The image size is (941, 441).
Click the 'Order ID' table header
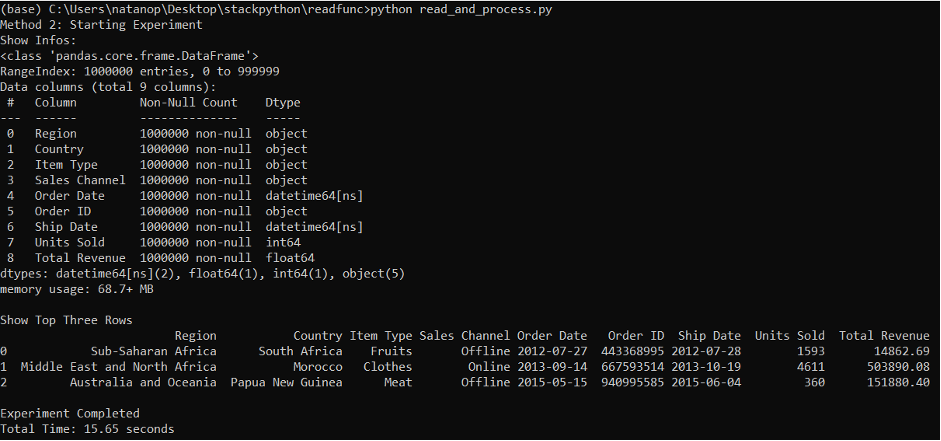tap(636, 336)
